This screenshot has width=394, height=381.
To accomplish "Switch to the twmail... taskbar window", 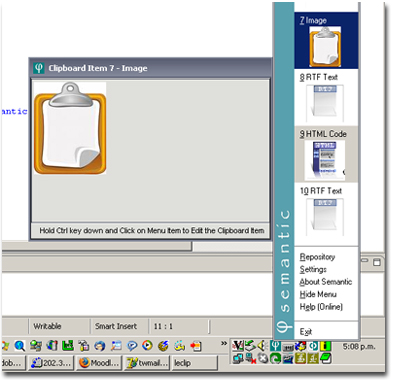I will coord(147,363).
